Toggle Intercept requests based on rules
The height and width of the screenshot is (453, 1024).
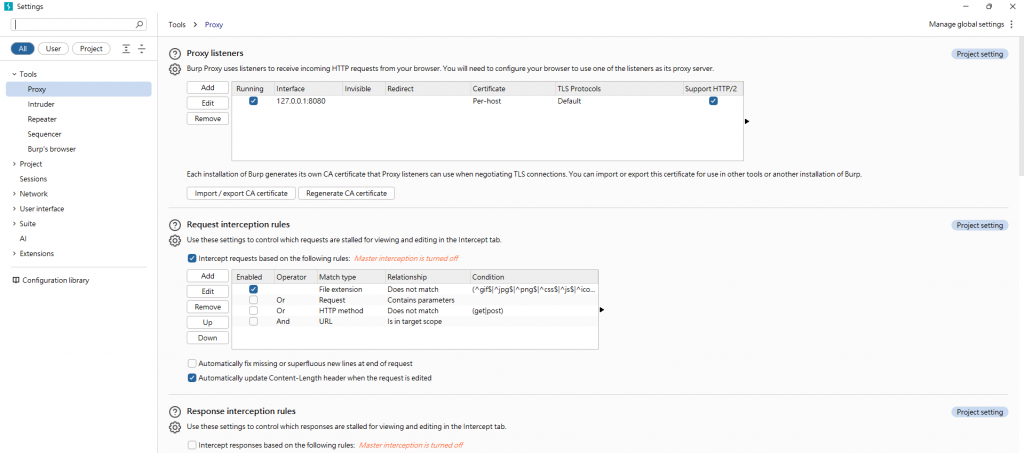[191, 258]
